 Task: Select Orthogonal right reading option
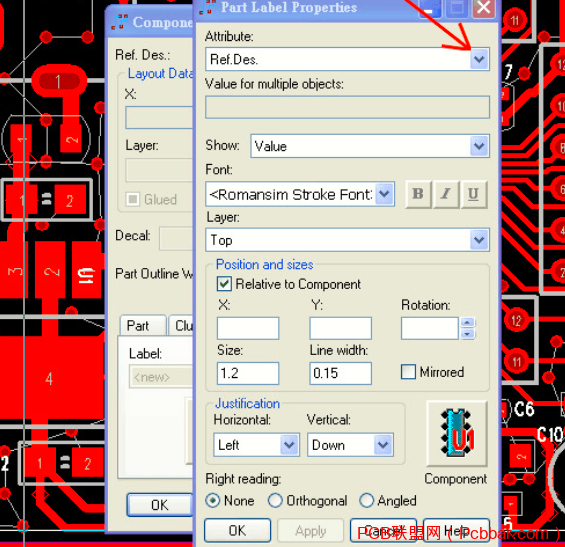pyautogui.click(x=275, y=501)
